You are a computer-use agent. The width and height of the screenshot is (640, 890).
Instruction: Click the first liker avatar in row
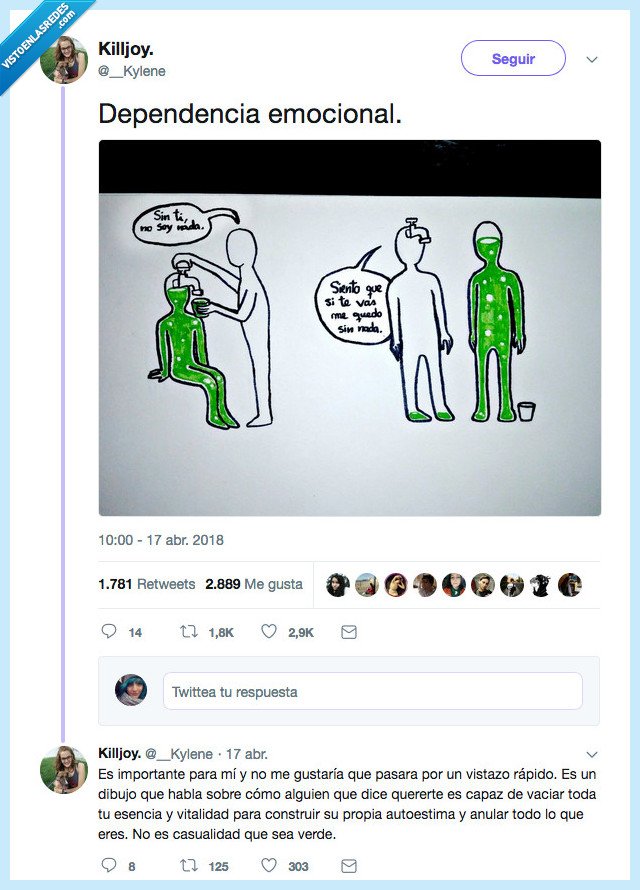(x=338, y=585)
